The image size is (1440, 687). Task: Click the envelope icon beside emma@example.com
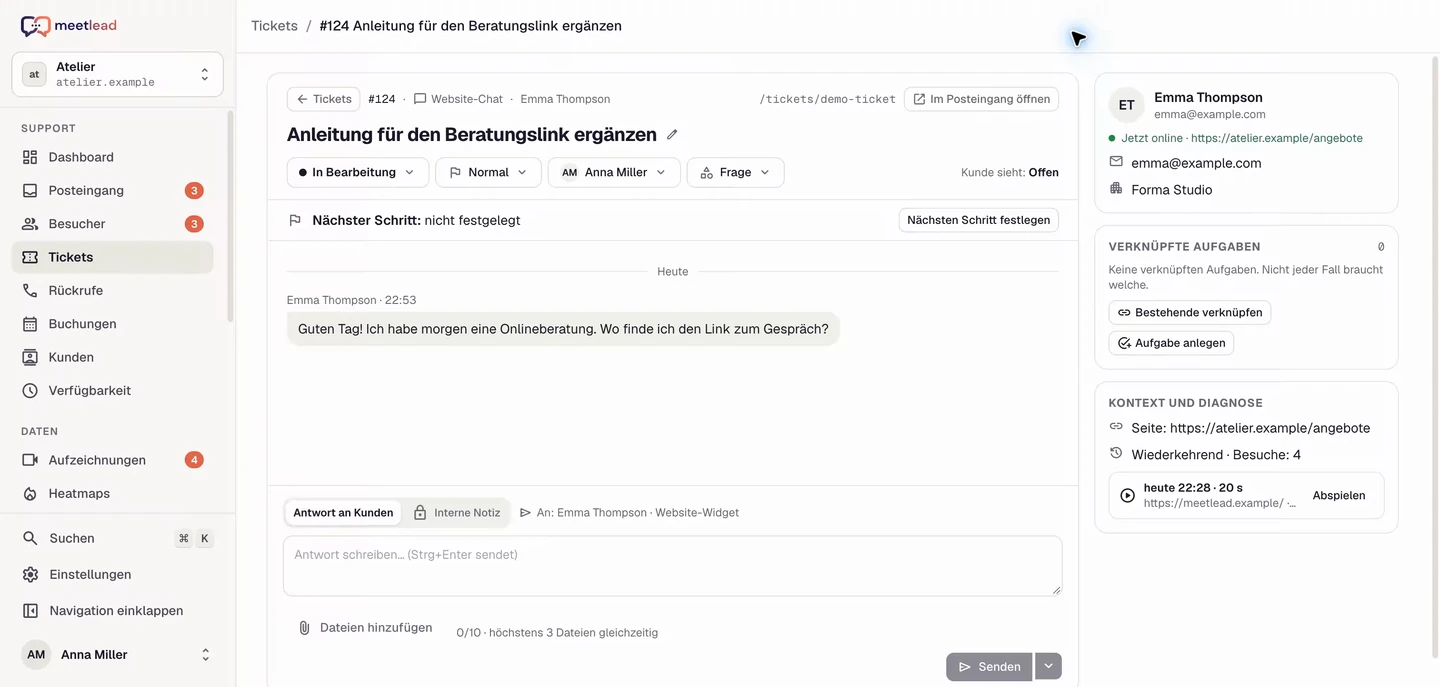click(1116, 162)
